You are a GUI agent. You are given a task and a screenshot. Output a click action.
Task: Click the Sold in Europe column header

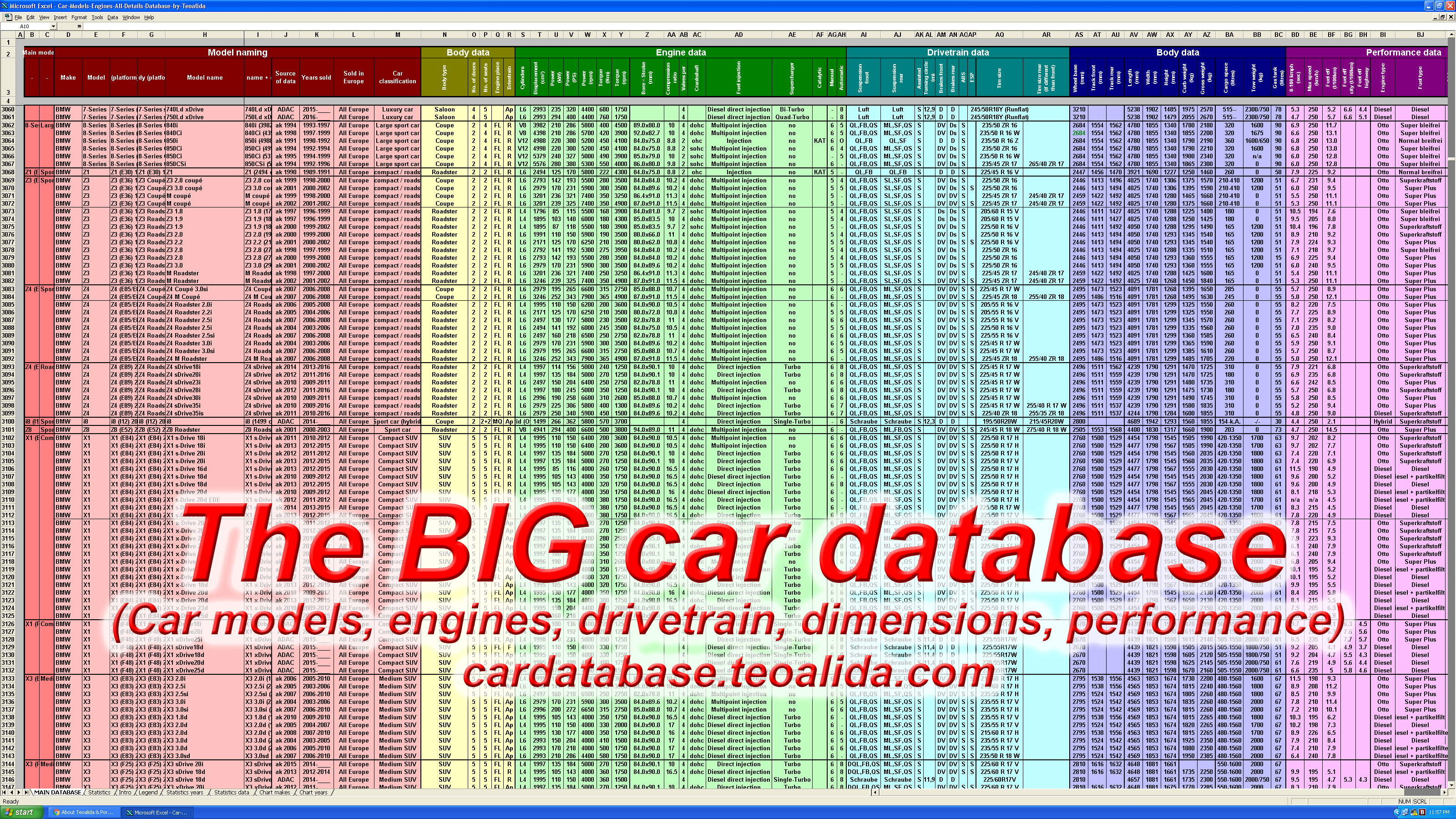click(353, 77)
